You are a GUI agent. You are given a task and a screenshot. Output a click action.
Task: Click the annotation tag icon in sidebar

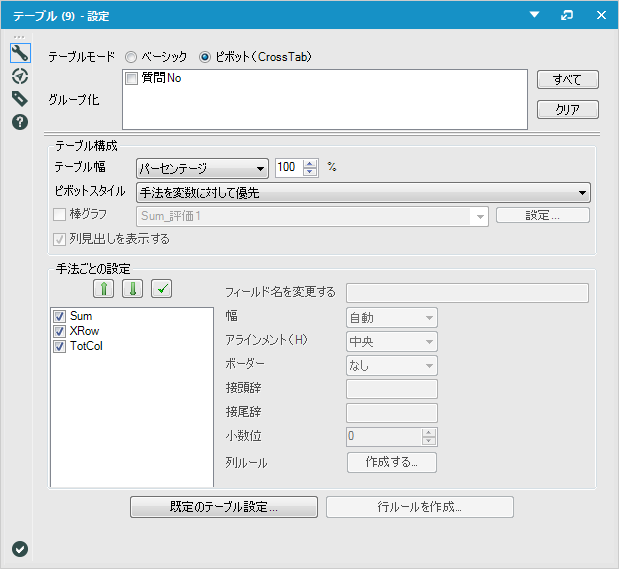point(19,98)
